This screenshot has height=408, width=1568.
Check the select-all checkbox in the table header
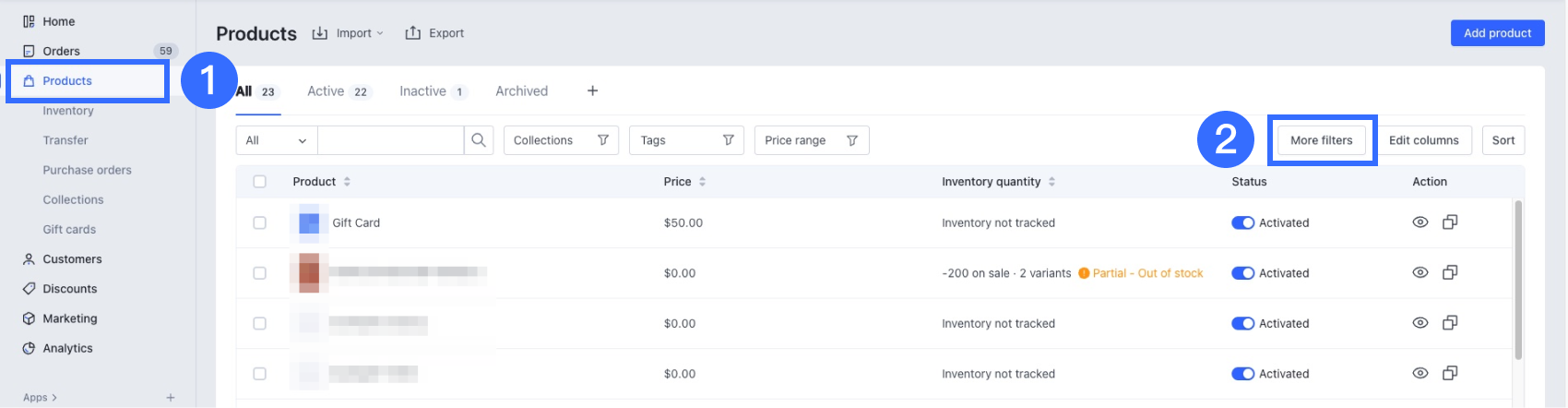coord(260,182)
